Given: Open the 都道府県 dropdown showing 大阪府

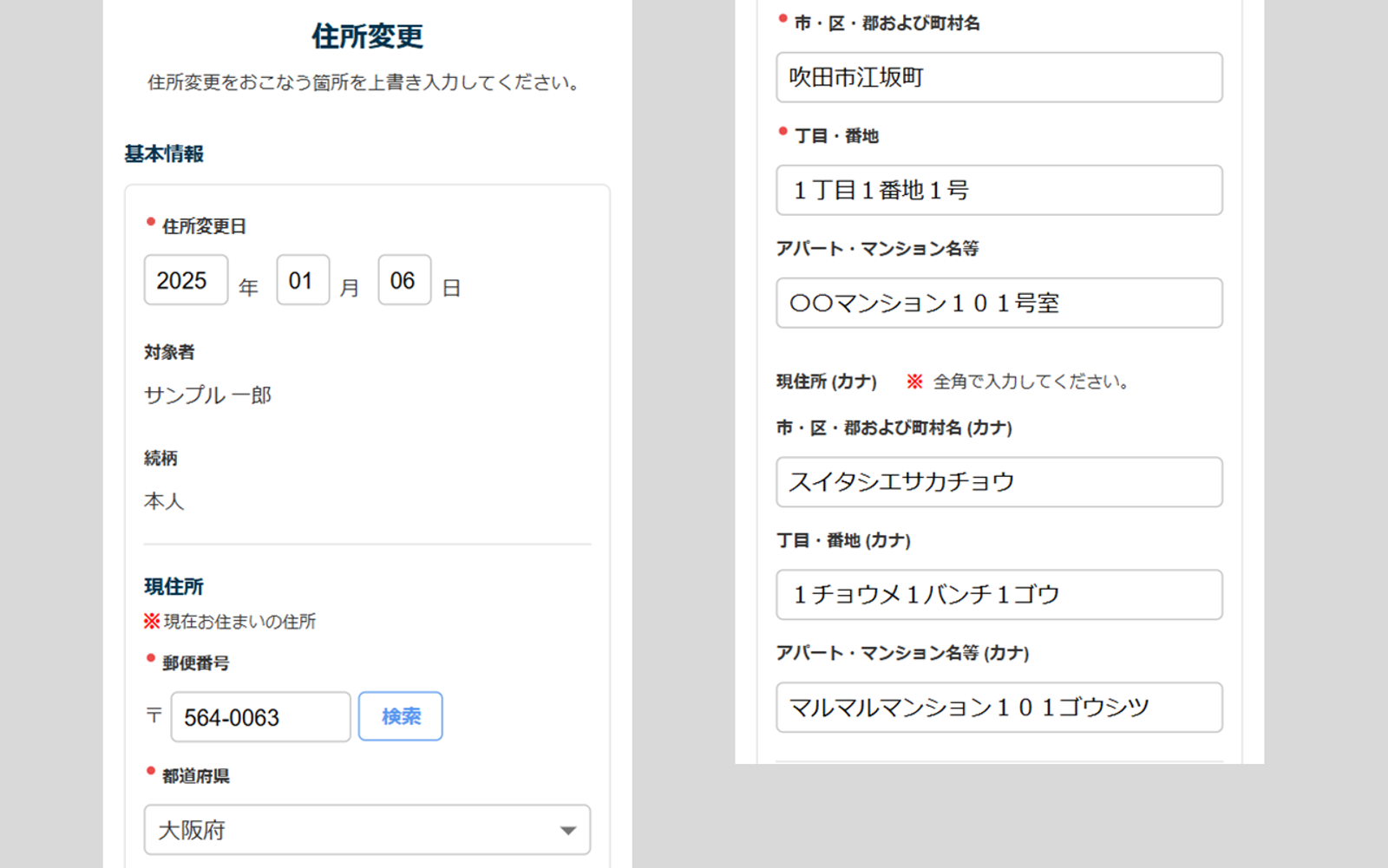Looking at the screenshot, I should tap(367, 830).
